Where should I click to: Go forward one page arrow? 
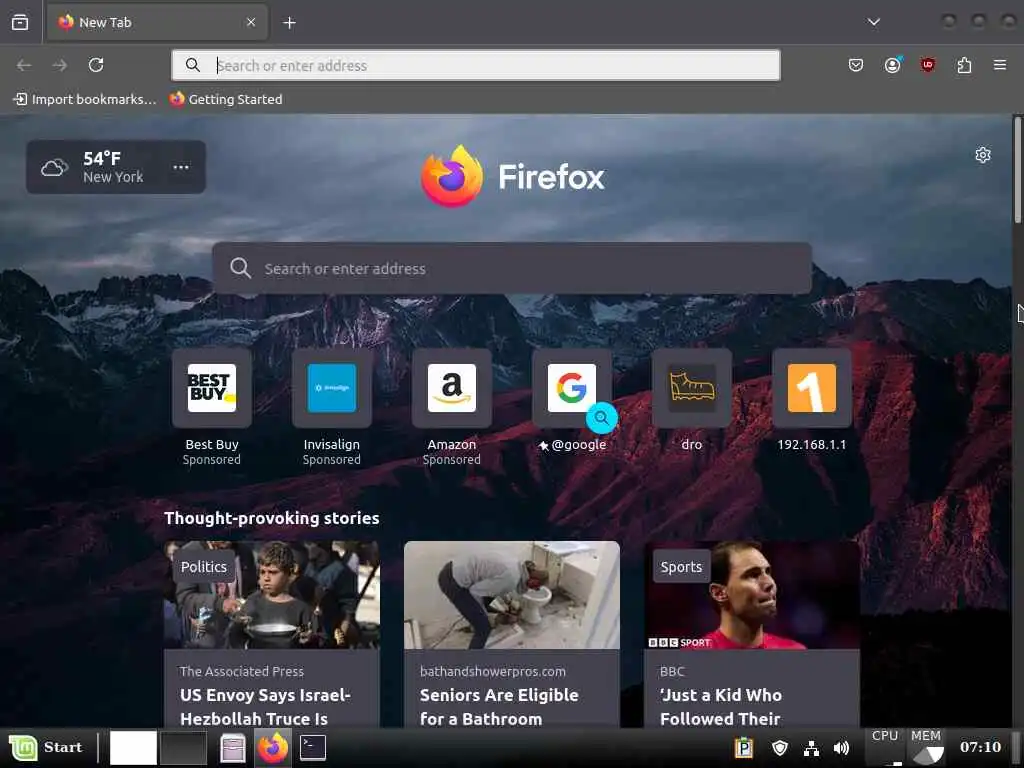click(59, 65)
